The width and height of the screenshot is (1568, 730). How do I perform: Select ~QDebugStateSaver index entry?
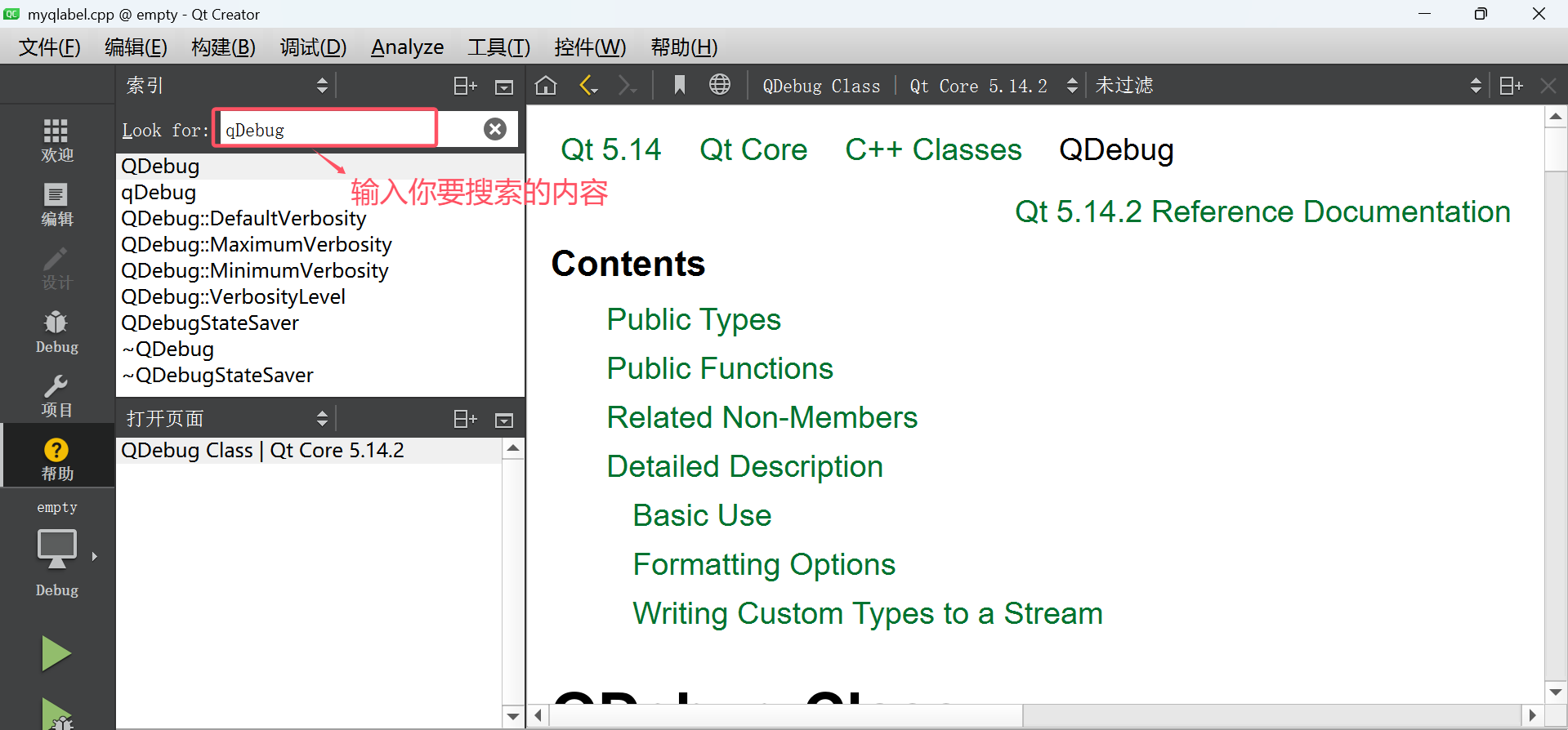[320, 375]
